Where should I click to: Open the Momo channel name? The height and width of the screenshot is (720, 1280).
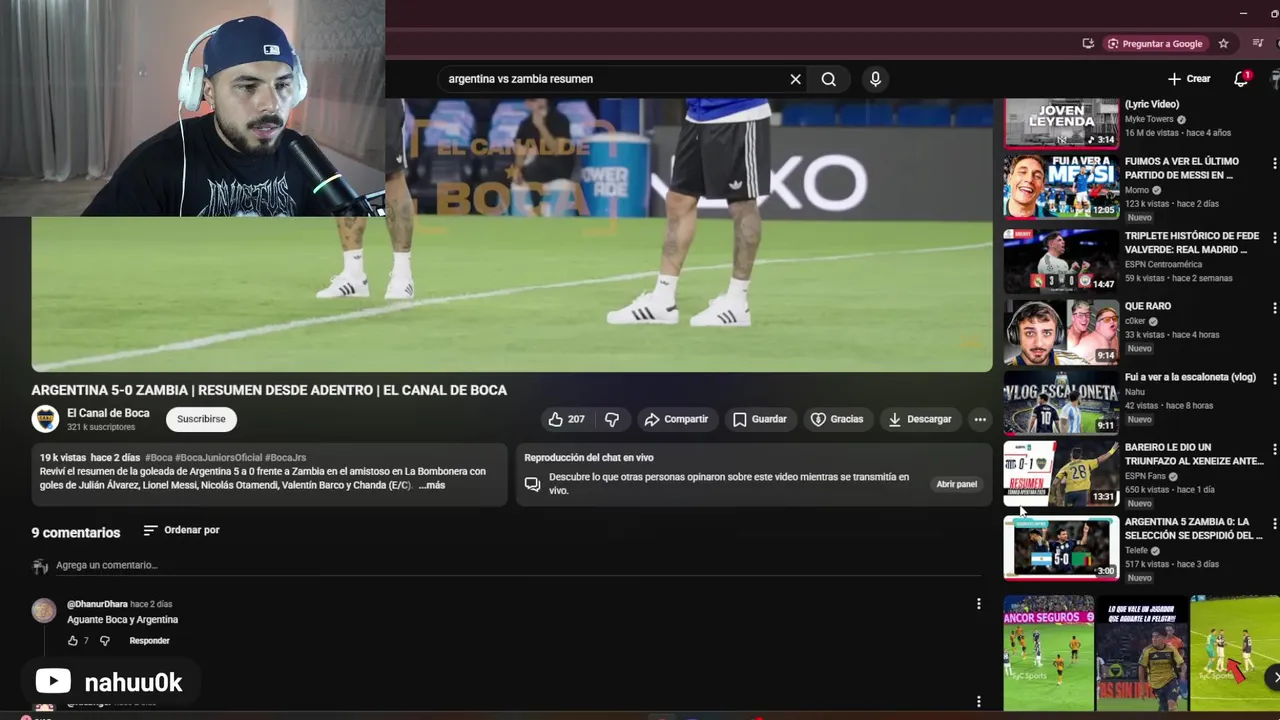1137,190
